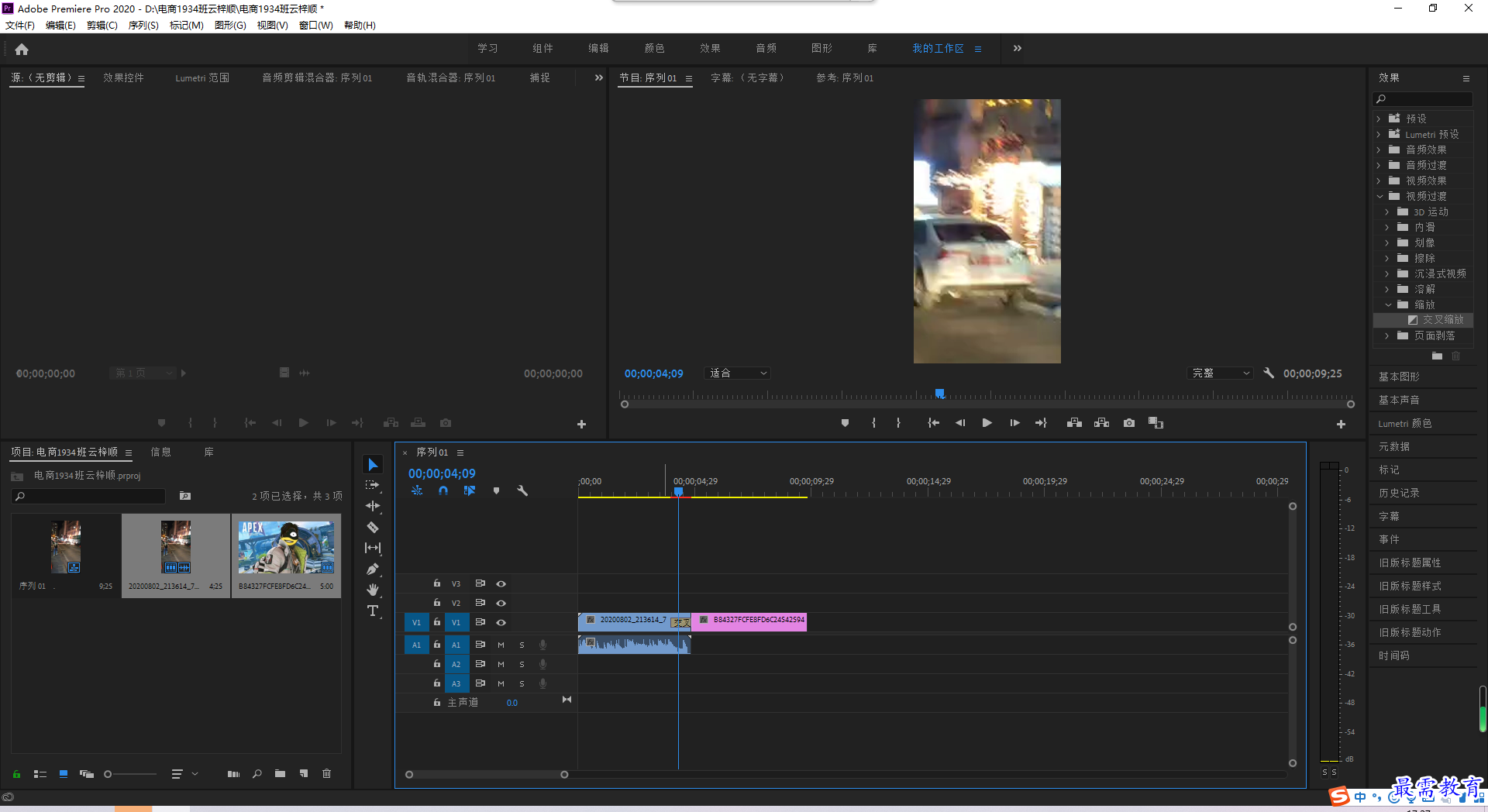This screenshot has width=1488, height=812.
Task: Select the Pen tool
Action: click(x=373, y=569)
